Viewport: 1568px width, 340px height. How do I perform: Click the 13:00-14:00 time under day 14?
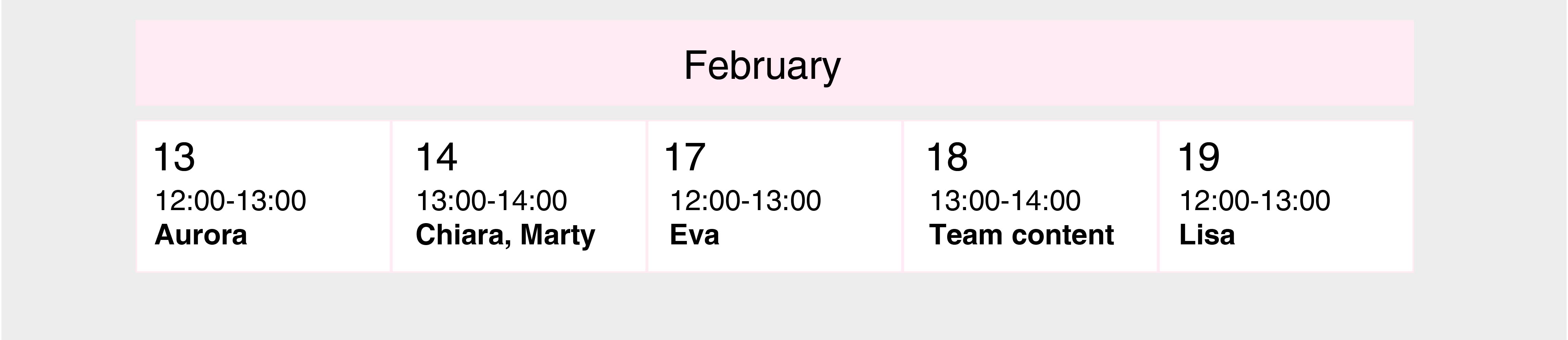(491, 201)
